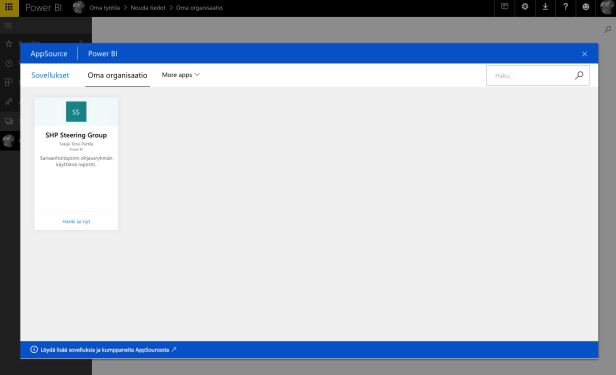
Task: Open the Recent clock icon in the sidebar
Action: [9, 63]
